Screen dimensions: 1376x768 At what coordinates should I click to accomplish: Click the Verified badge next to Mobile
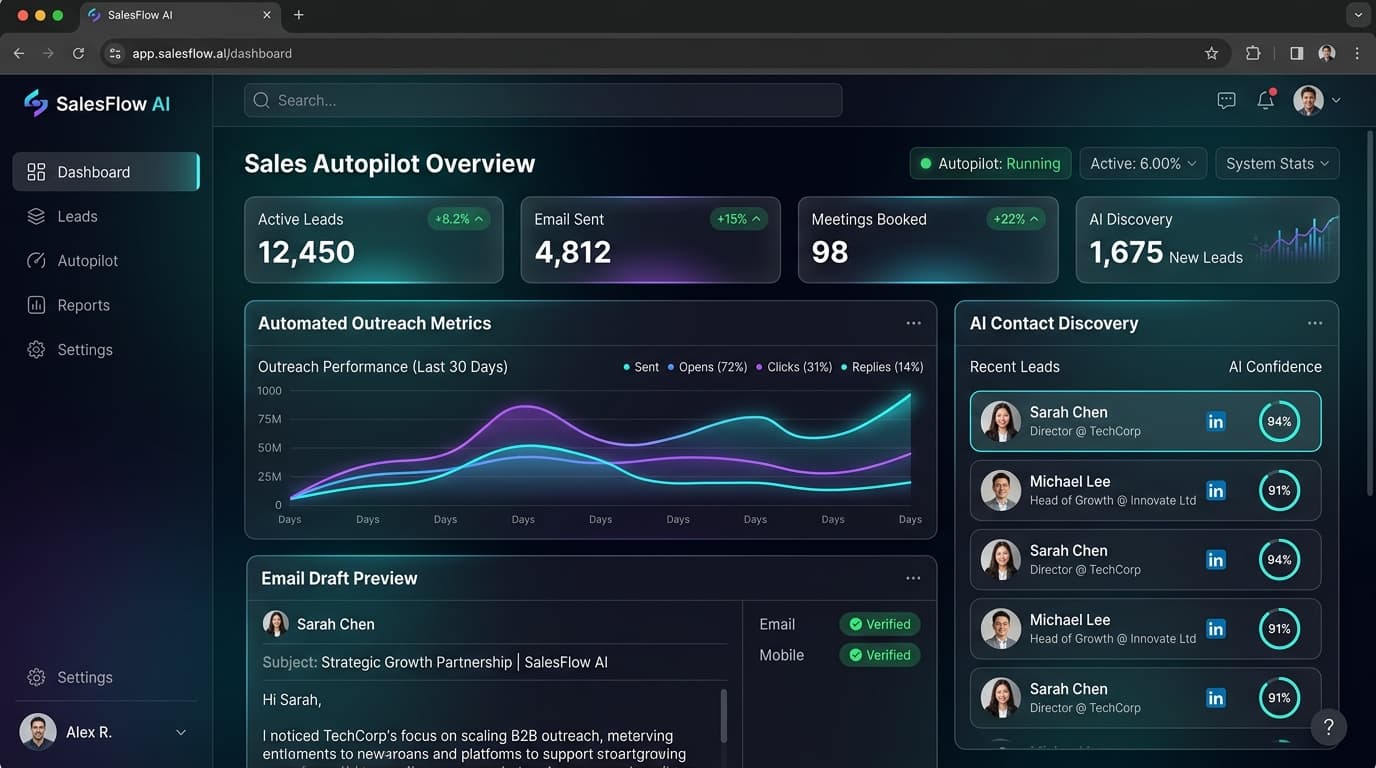[879, 655]
